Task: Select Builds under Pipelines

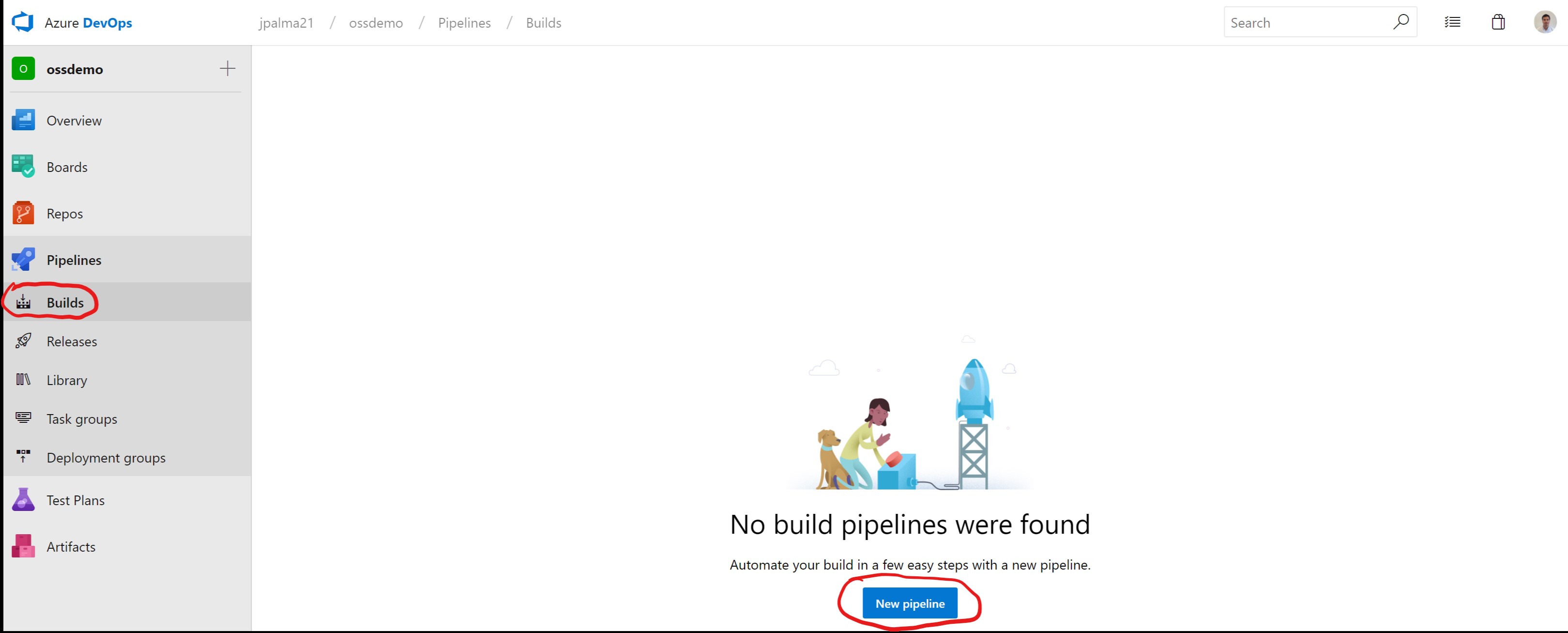Action: click(64, 302)
